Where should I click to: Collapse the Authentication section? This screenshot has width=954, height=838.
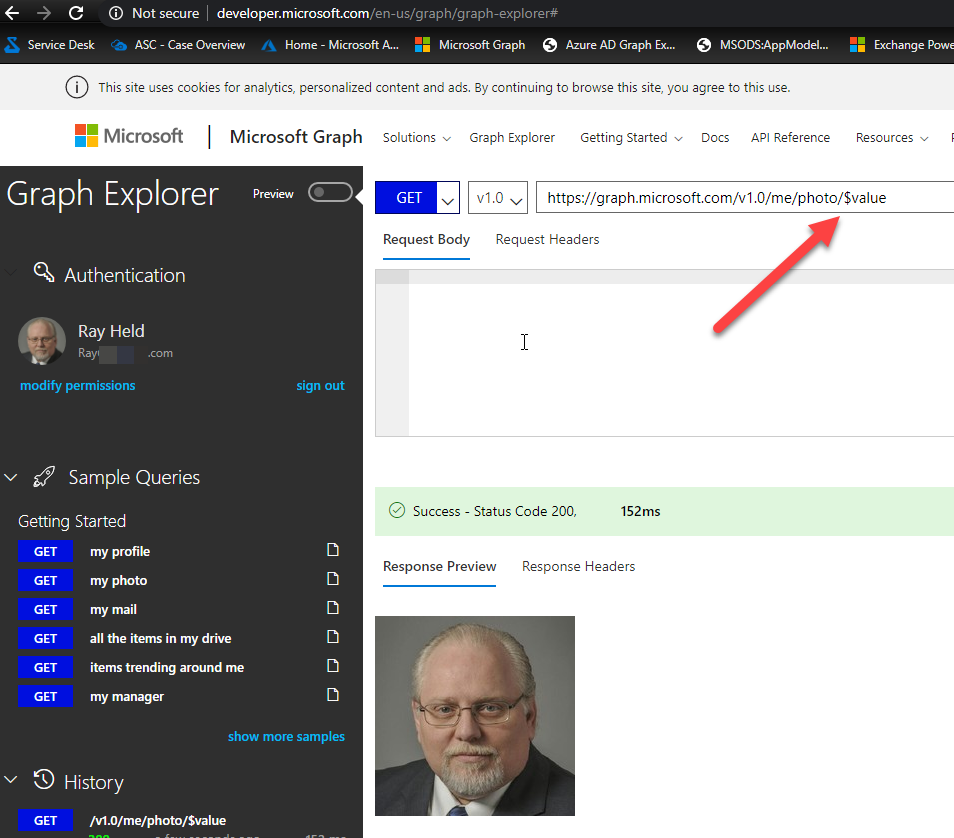click(11, 273)
